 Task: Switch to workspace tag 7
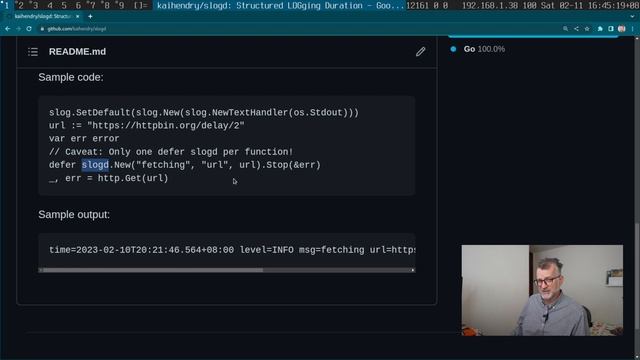pyautogui.click(x=92, y=6)
